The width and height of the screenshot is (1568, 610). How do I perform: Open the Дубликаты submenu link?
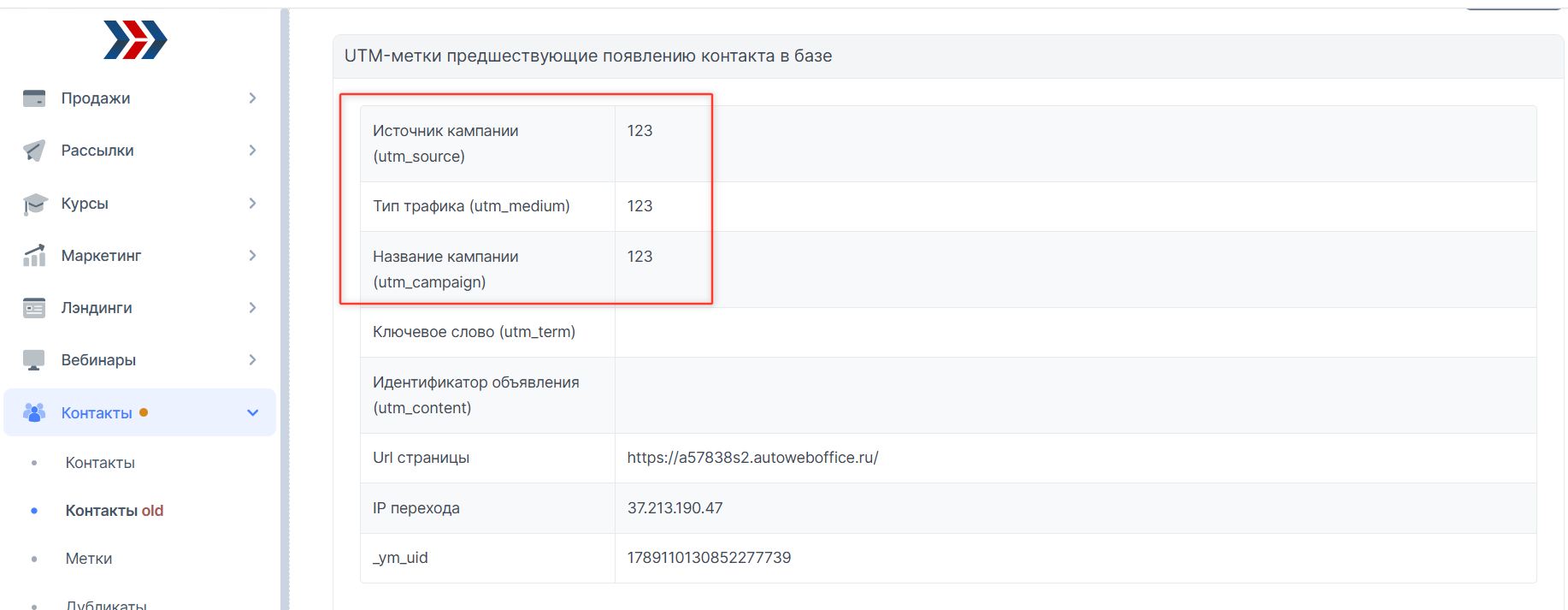tap(106, 604)
